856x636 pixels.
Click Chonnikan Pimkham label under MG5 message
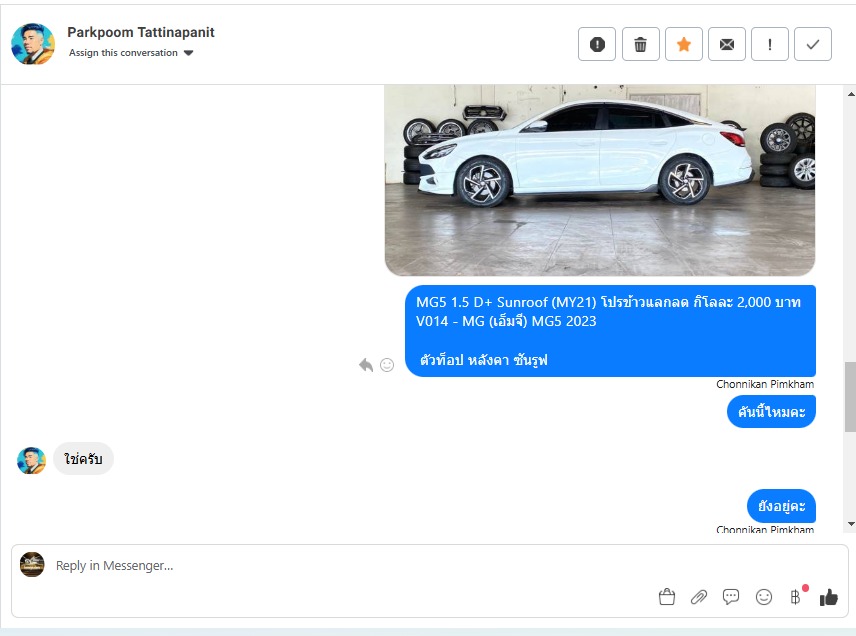tap(765, 384)
